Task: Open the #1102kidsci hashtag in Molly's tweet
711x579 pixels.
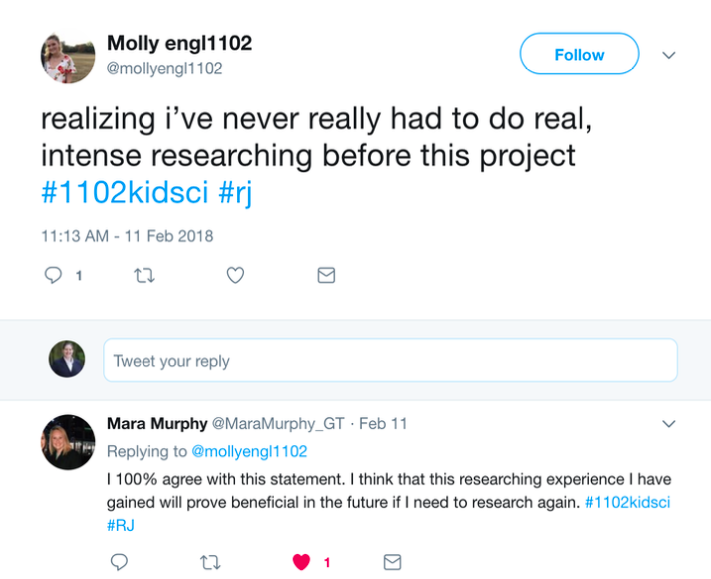Action: (x=125, y=191)
